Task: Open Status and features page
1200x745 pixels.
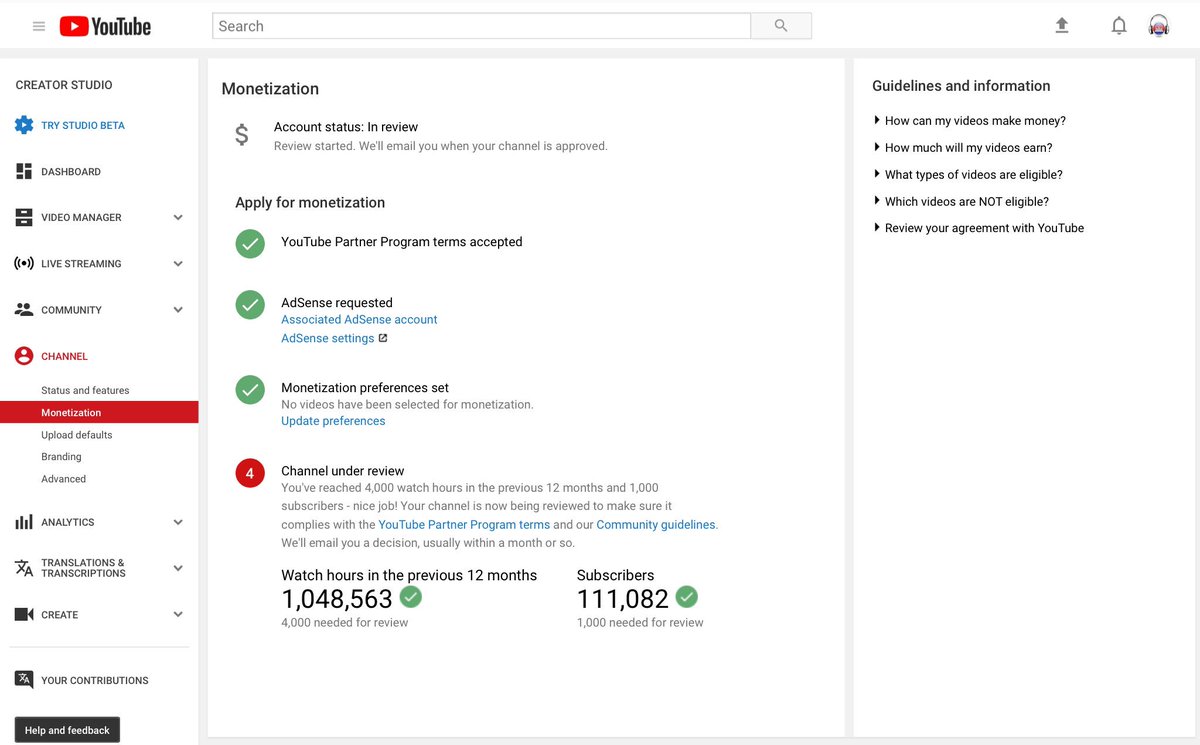Action: [85, 390]
